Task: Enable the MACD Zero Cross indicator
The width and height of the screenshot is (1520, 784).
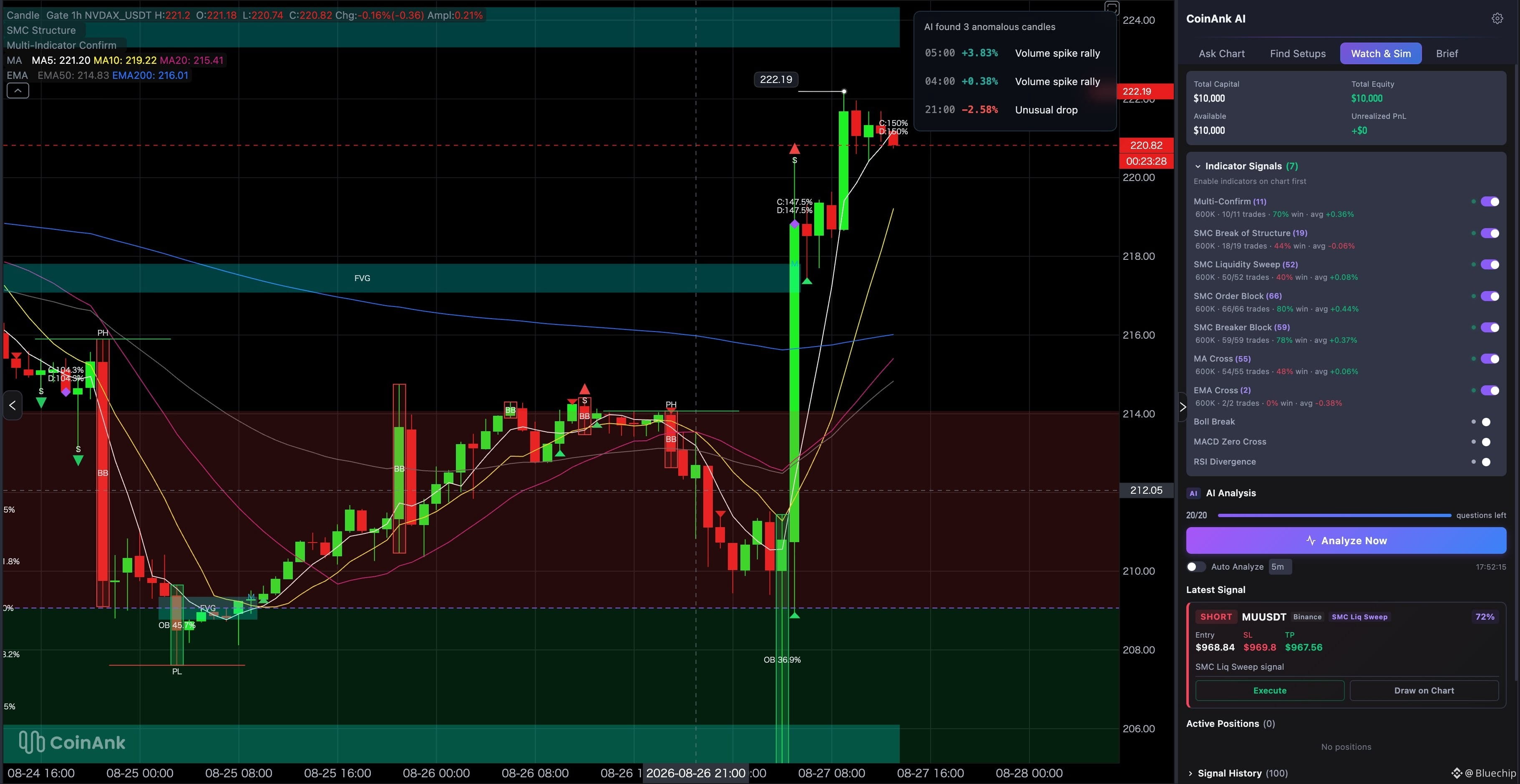Action: pos(1486,442)
